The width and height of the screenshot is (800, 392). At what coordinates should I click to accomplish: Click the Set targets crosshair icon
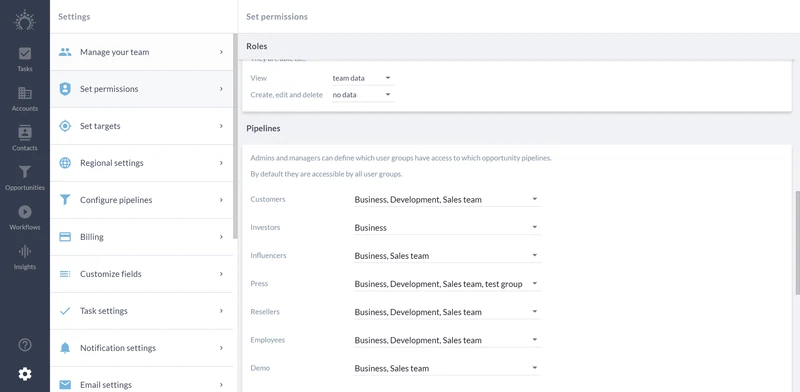(x=65, y=126)
